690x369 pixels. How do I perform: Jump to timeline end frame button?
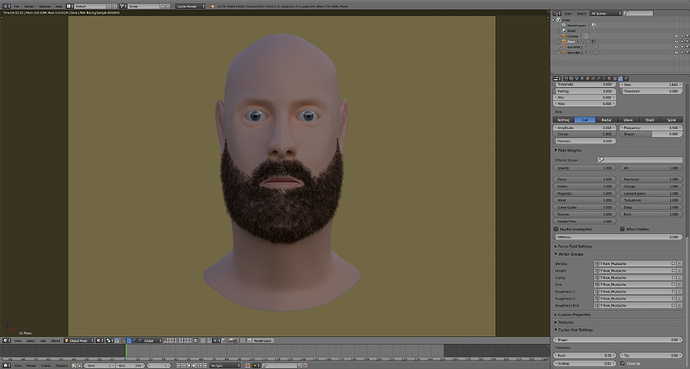click(205, 365)
